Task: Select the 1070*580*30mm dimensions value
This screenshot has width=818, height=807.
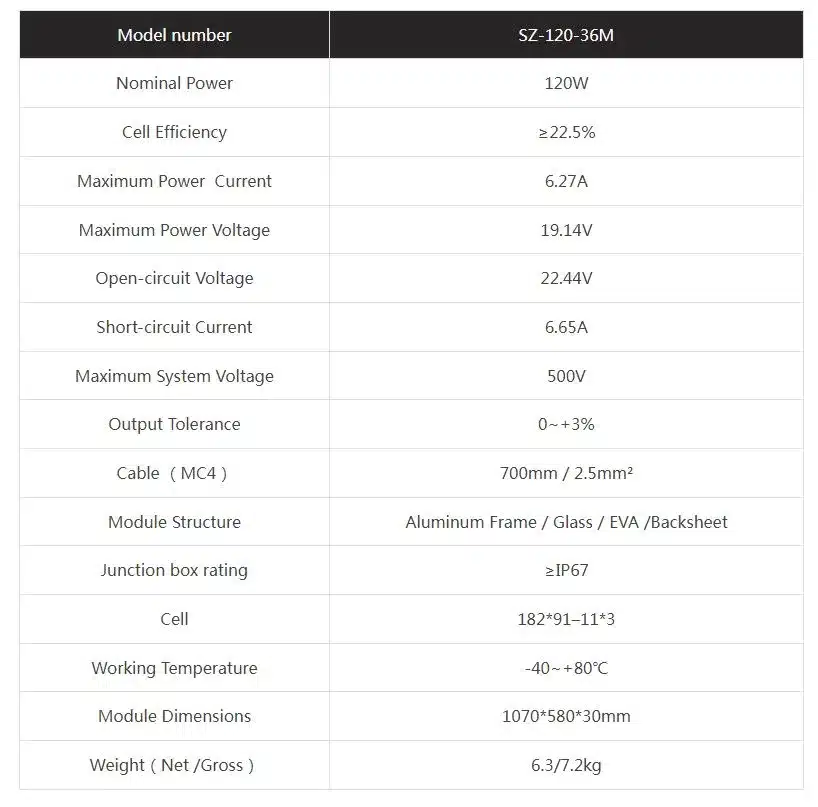Action: click(x=566, y=716)
